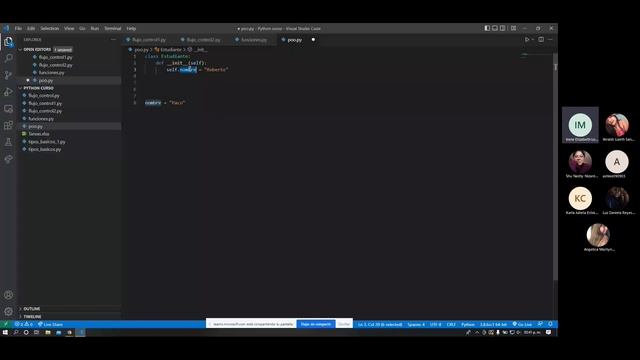640x360 pixels.
Task: Click the VS Code logo in title bar
Action: click(x=6, y=28)
